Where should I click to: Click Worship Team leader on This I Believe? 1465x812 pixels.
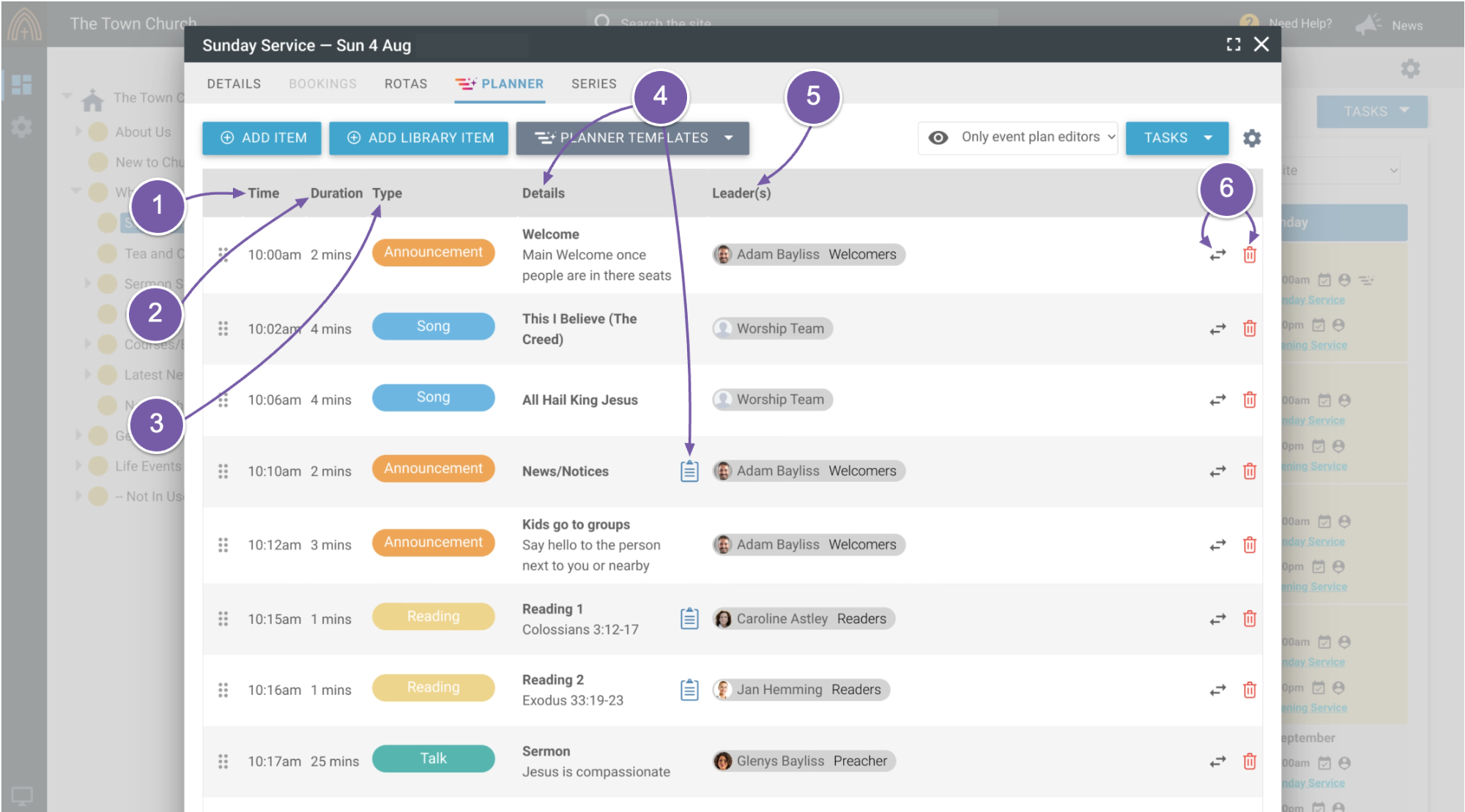coord(772,328)
